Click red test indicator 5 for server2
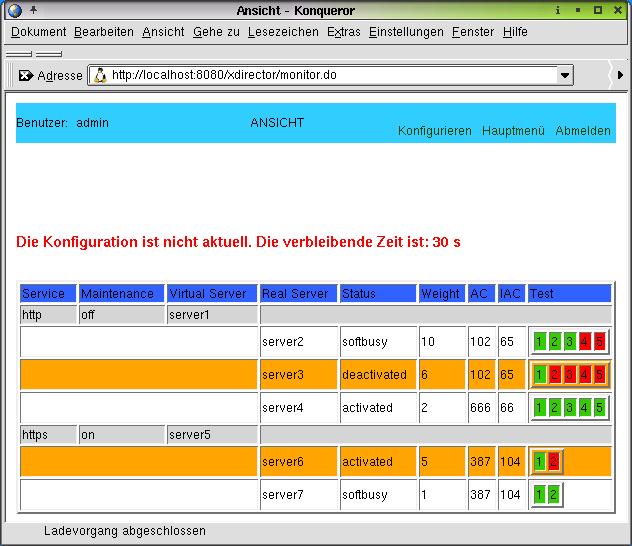Image resolution: width=632 pixels, height=546 pixels. (x=600, y=342)
